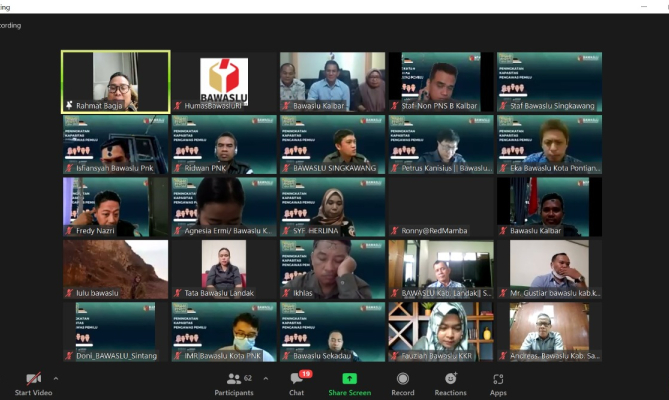
Task: Select Rahmat Bagja's highlighted video tile
Action: tap(115, 81)
